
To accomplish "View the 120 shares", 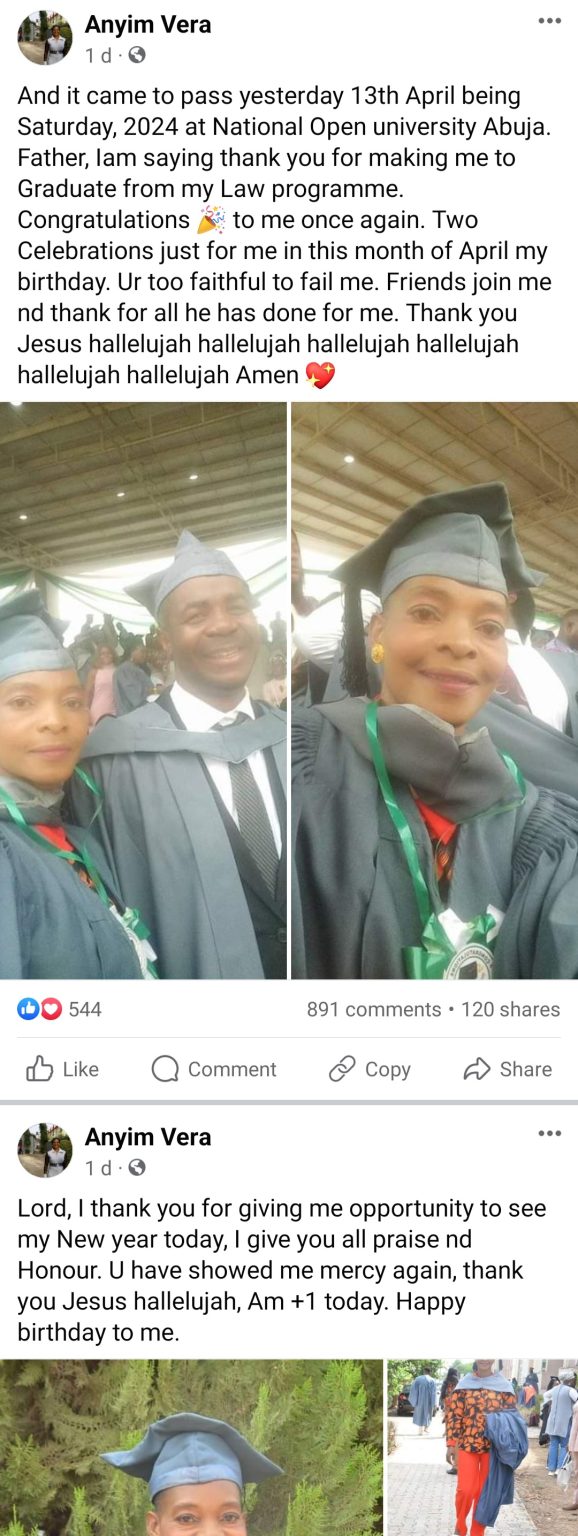I will click(510, 1009).
